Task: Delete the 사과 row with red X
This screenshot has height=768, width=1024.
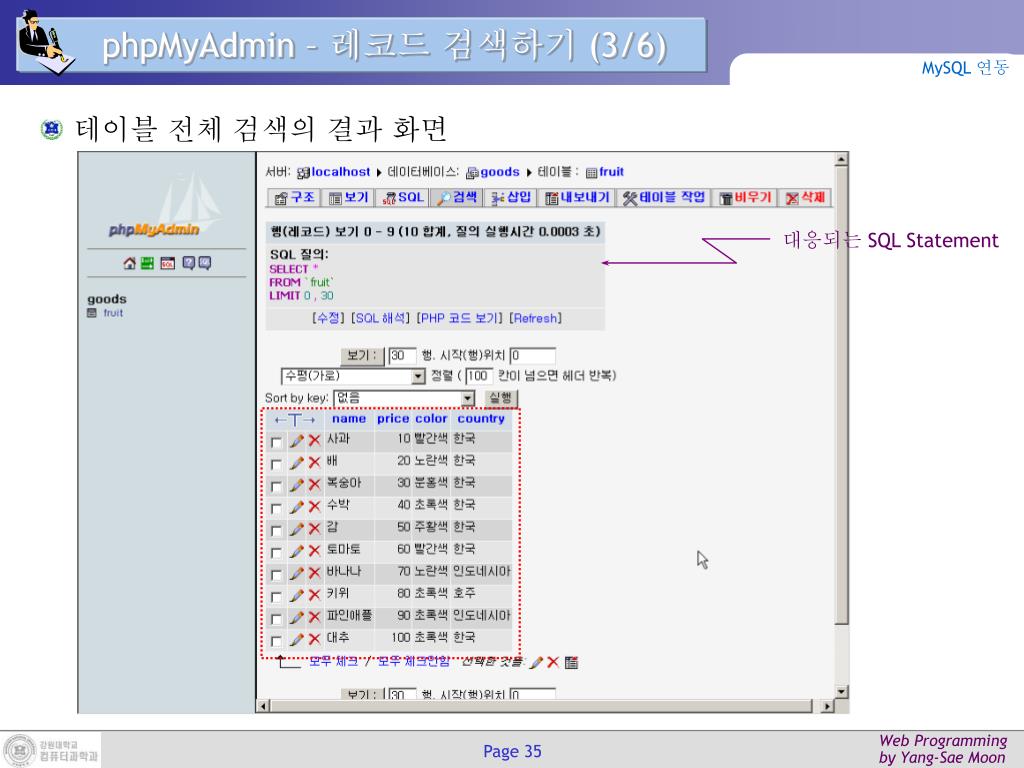Action: tap(315, 440)
